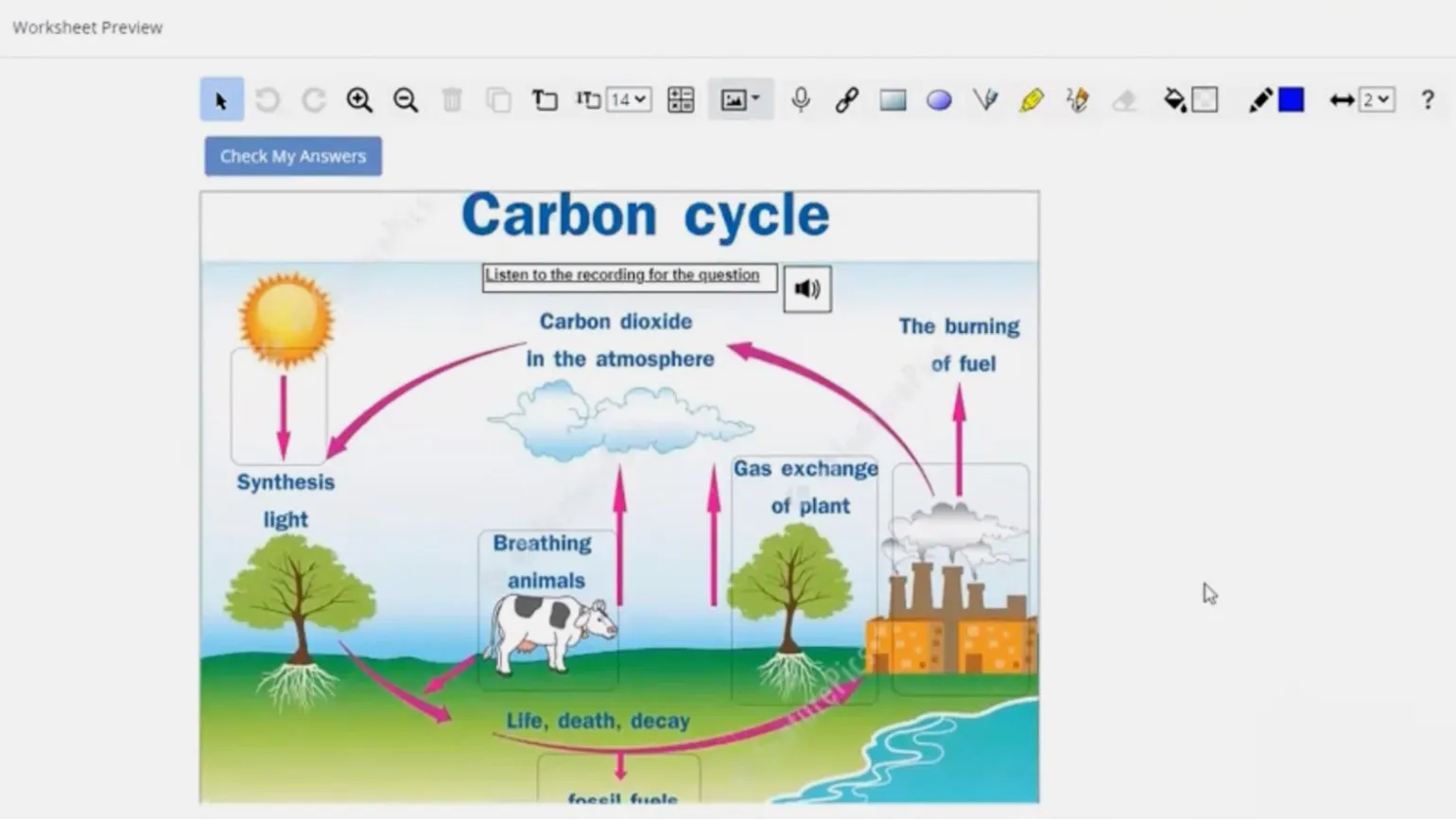Select the table grid insert tool
Viewport: 1456px width, 819px height.
pos(681,100)
